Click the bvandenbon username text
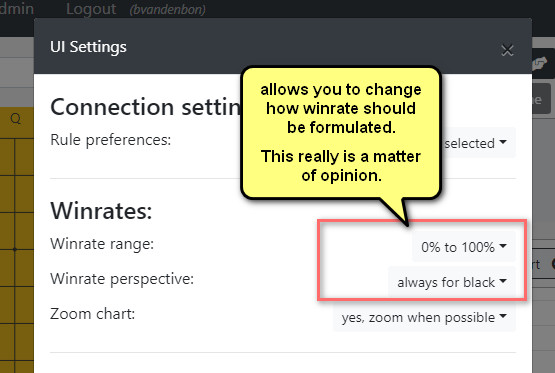This screenshot has width=555, height=373. [167, 10]
